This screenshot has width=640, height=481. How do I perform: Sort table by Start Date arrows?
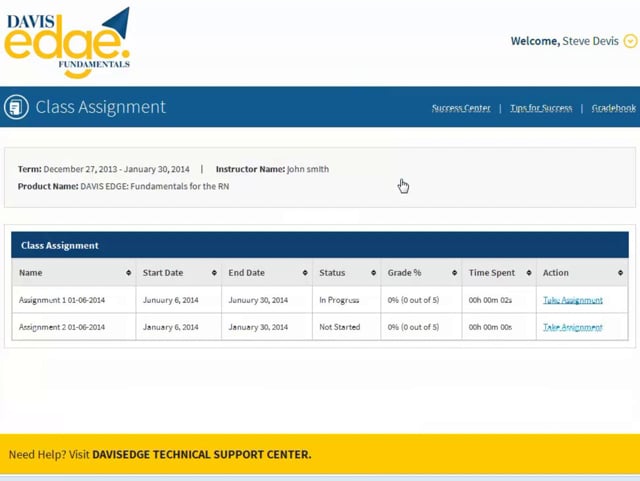pos(214,273)
